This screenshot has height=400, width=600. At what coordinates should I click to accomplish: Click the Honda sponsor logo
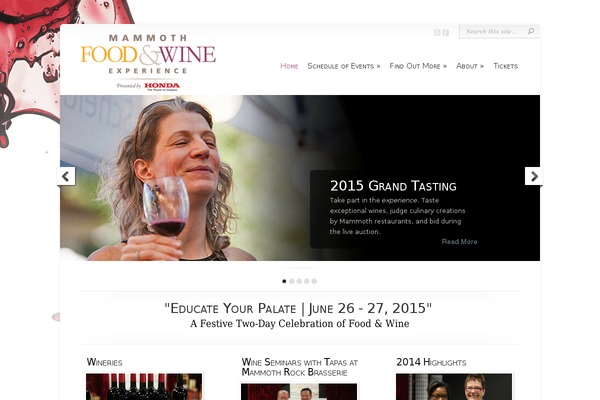162,86
